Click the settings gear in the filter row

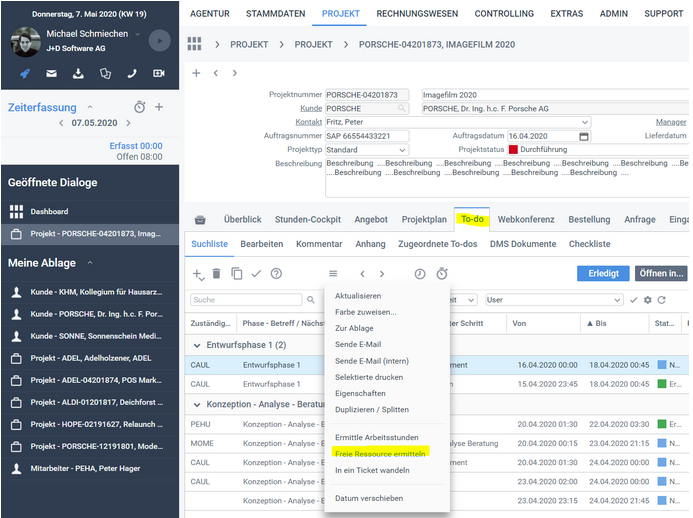[x=647, y=300]
